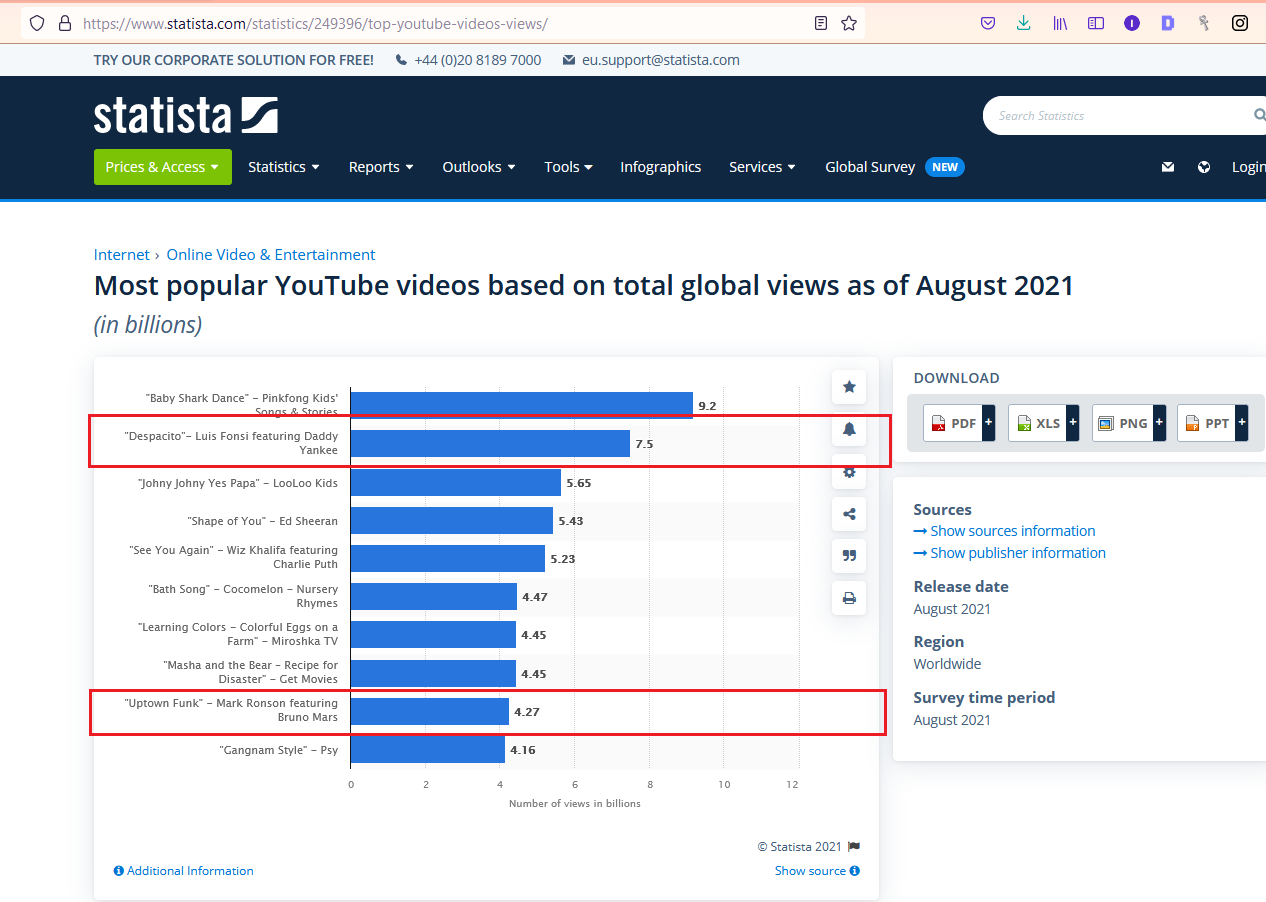Expand the Reports menu
Viewport: 1266px width, 902px height.
(381, 167)
